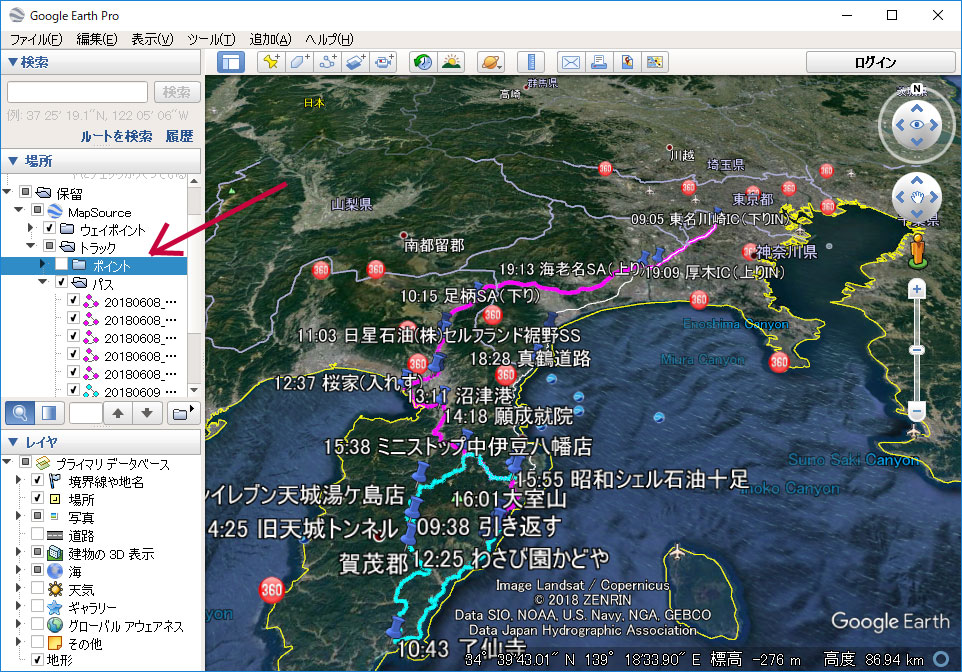Collapse the 検索 panel header triangle
Image resolution: width=962 pixels, height=672 pixels.
click(x=12, y=62)
